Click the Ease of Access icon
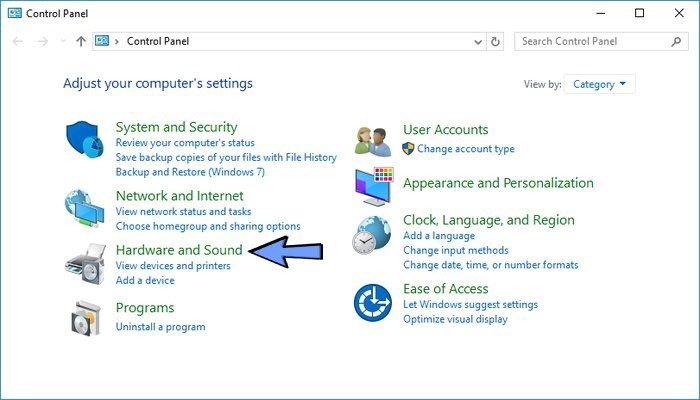 point(374,303)
